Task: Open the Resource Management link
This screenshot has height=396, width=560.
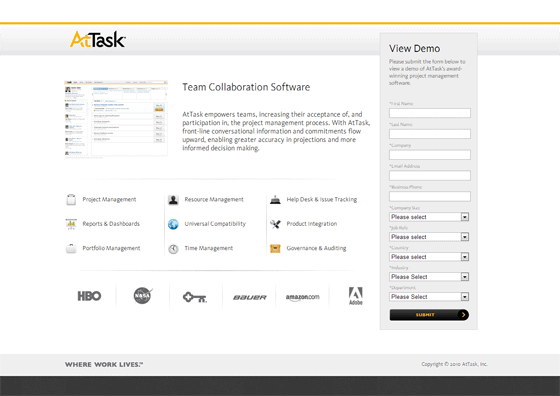Action: point(214,199)
